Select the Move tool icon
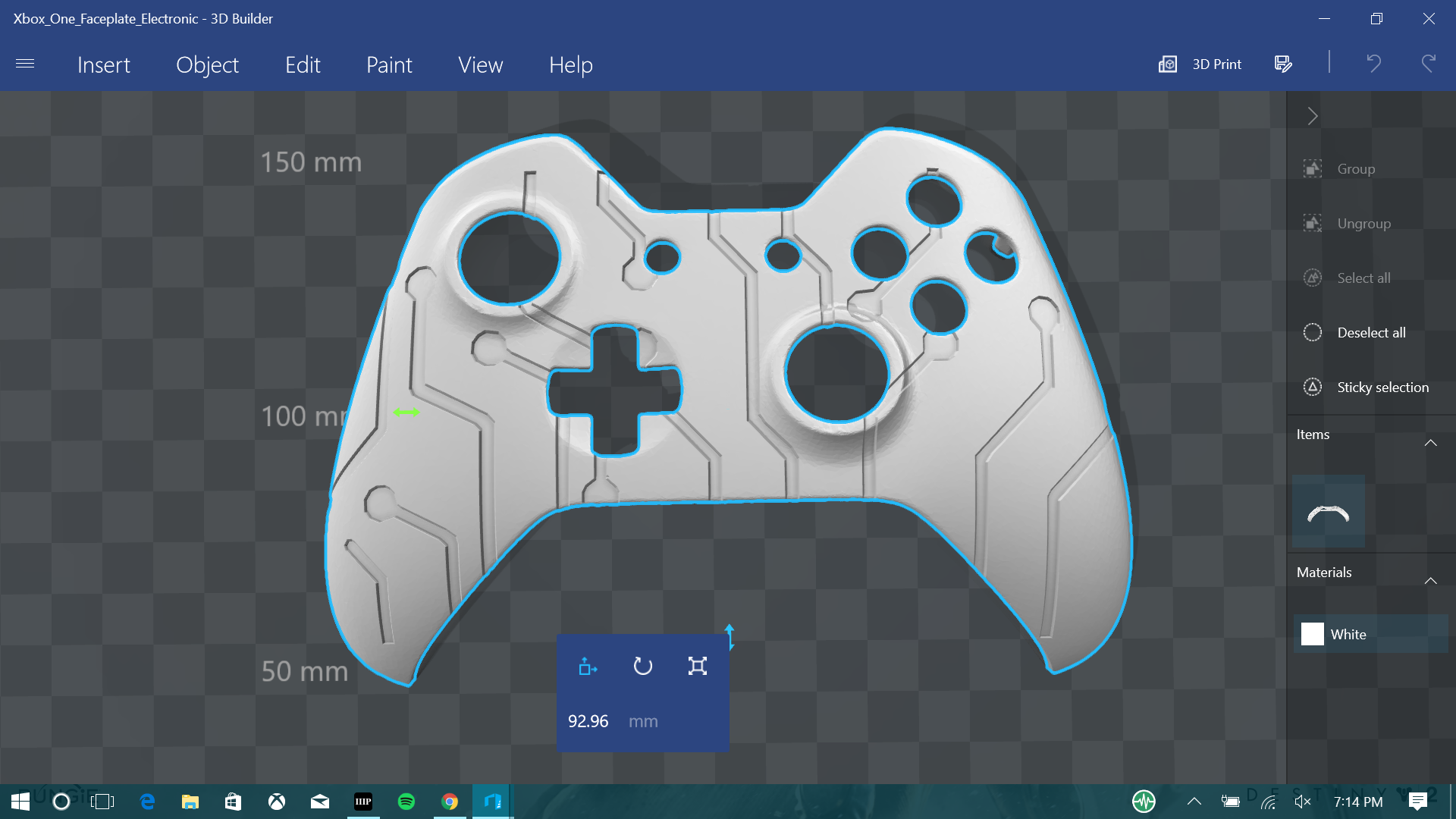Image resolution: width=1456 pixels, height=819 pixels. tap(588, 667)
